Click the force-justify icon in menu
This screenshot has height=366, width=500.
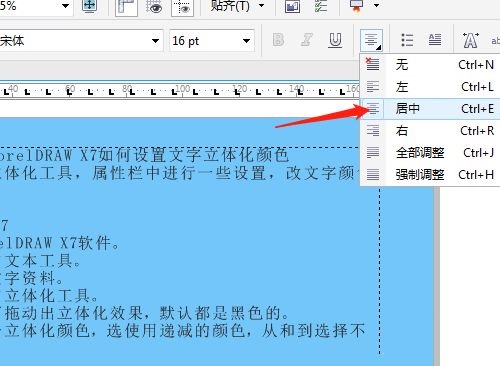[x=373, y=174]
